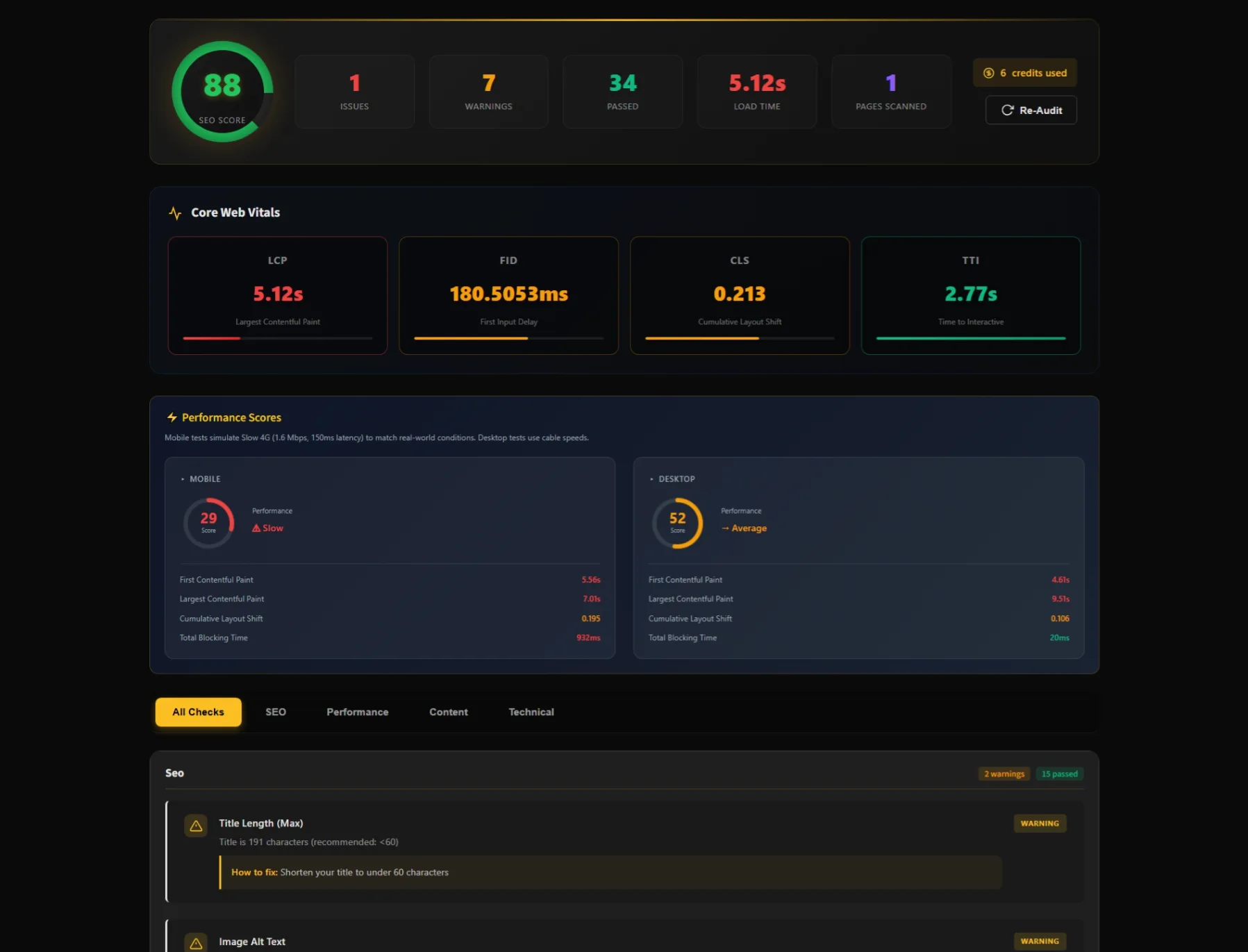This screenshot has width=1248, height=952.
Task: Click the 15 passed badge in the Seo section
Action: tap(1059, 774)
